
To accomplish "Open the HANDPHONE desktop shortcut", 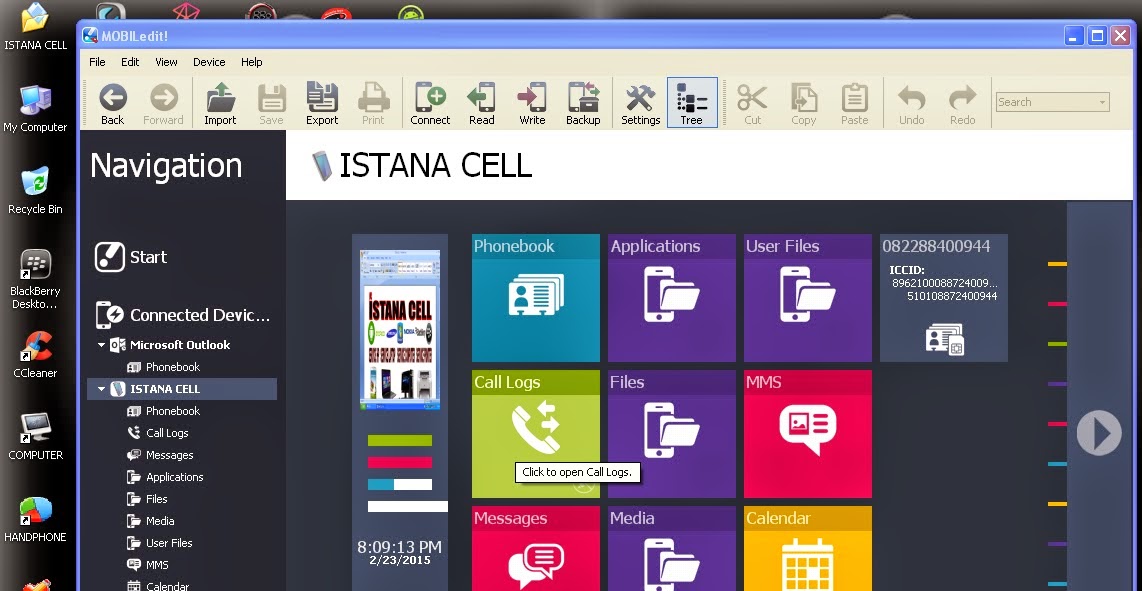I will (x=35, y=520).
